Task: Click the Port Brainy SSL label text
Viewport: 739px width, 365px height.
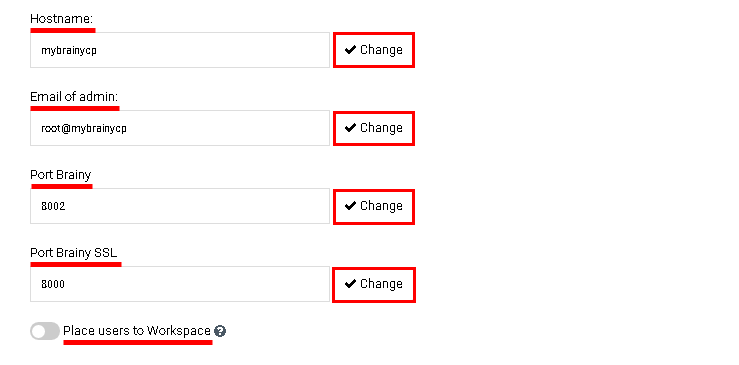Action: click(x=74, y=253)
